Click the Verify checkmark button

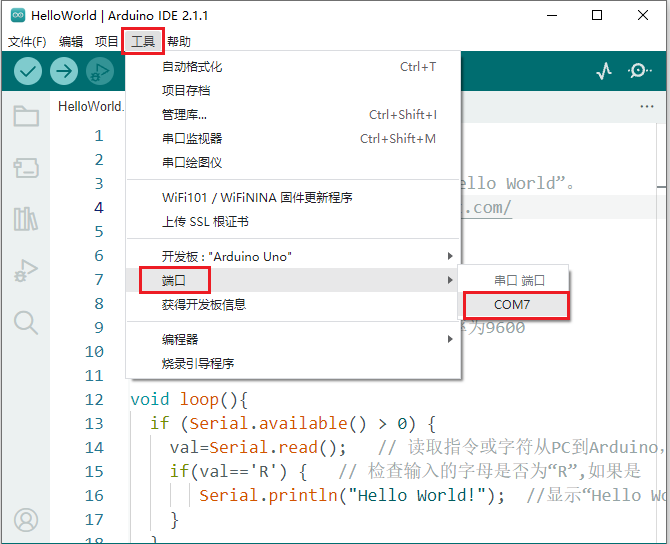pyautogui.click(x=28, y=71)
